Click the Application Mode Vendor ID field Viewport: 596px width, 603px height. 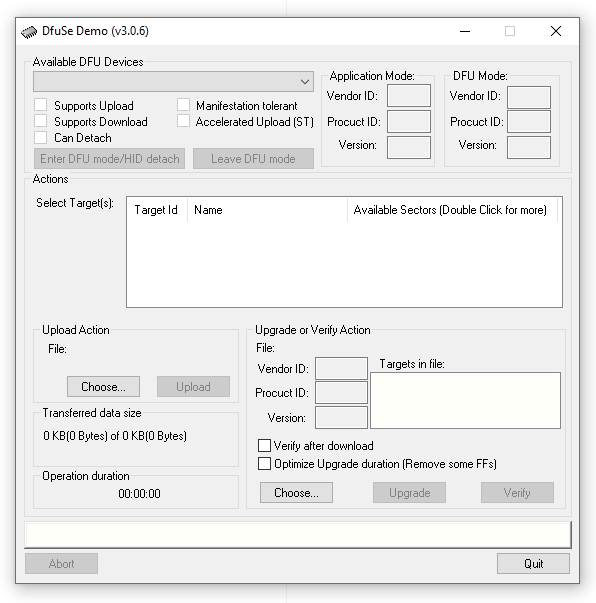click(409, 95)
